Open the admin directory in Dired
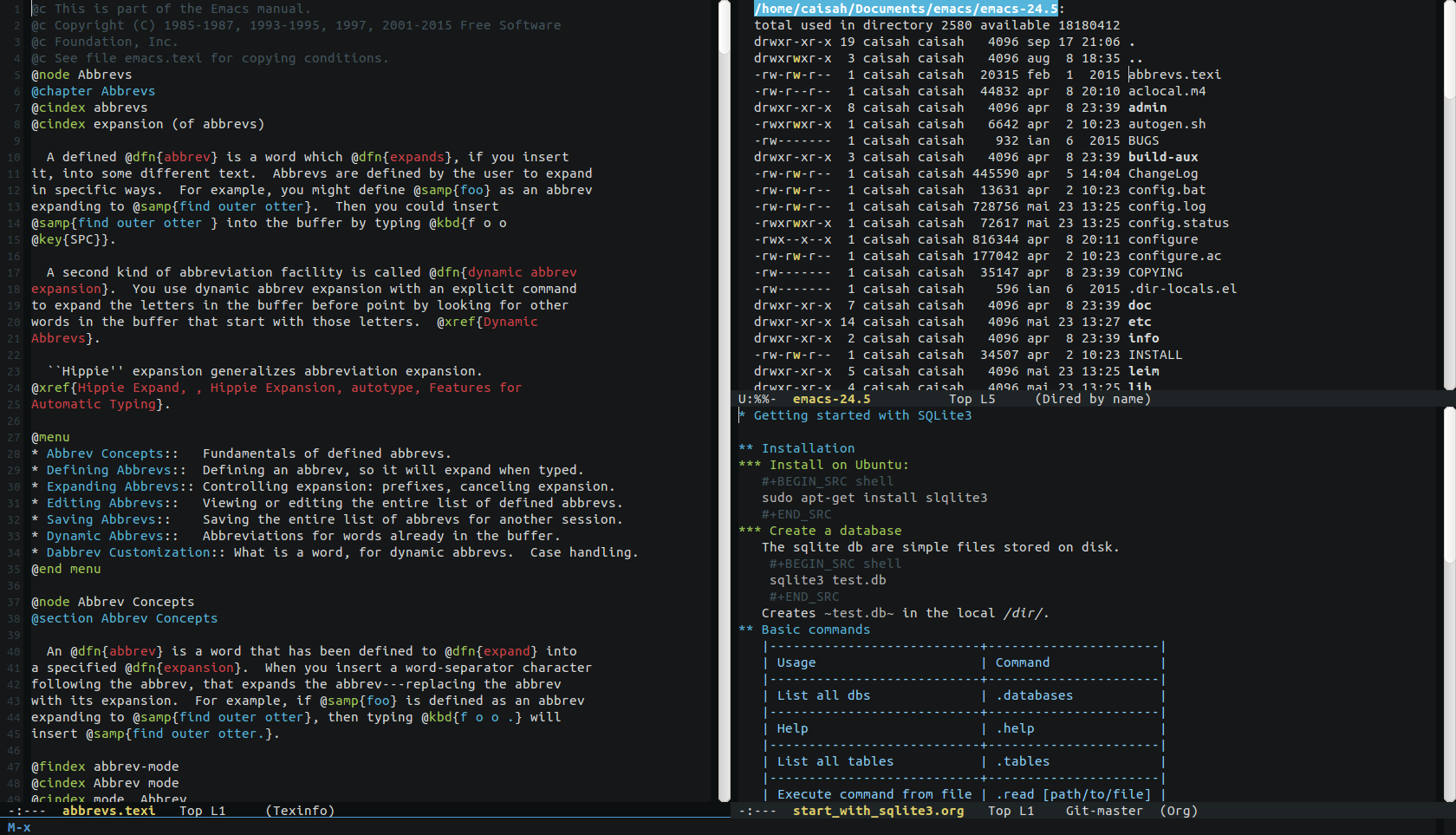The height and width of the screenshot is (835, 1456). tap(1147, 108)
